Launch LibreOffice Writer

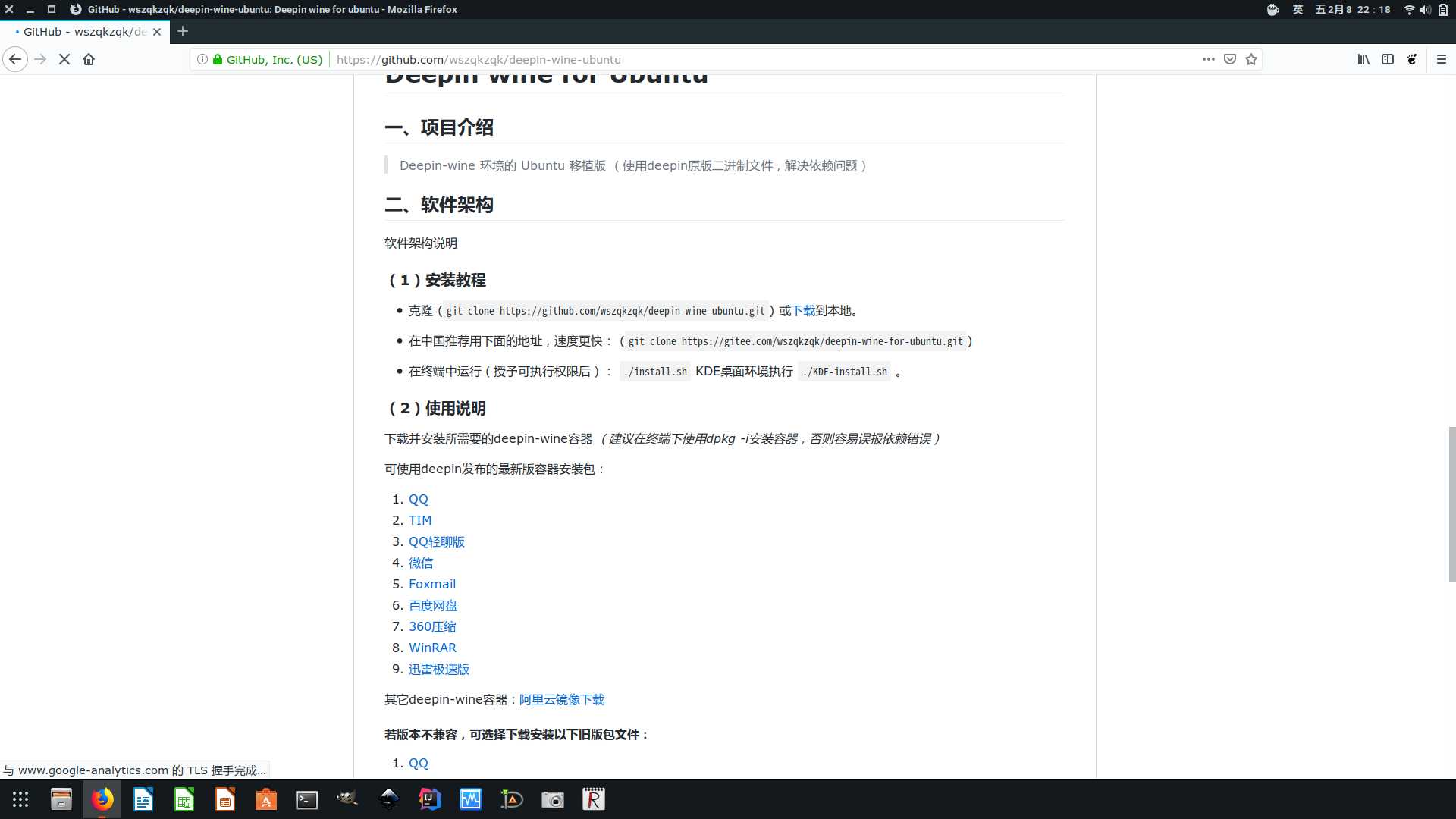point(143,799)
